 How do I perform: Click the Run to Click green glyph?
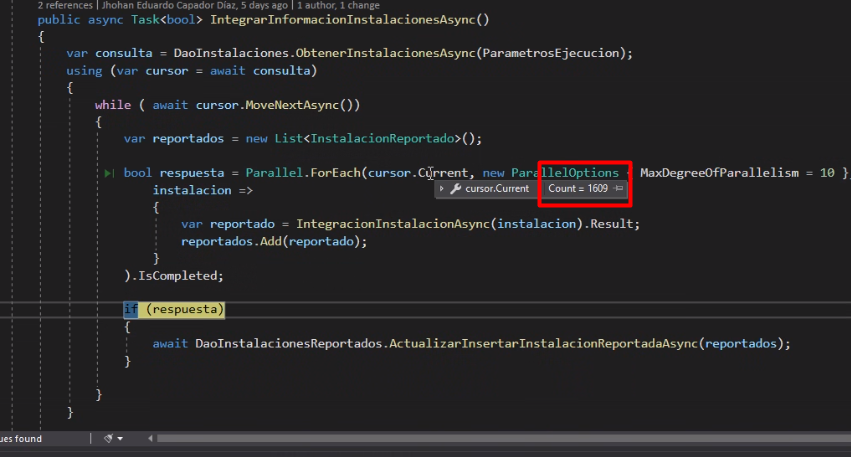tap(109, 173)
